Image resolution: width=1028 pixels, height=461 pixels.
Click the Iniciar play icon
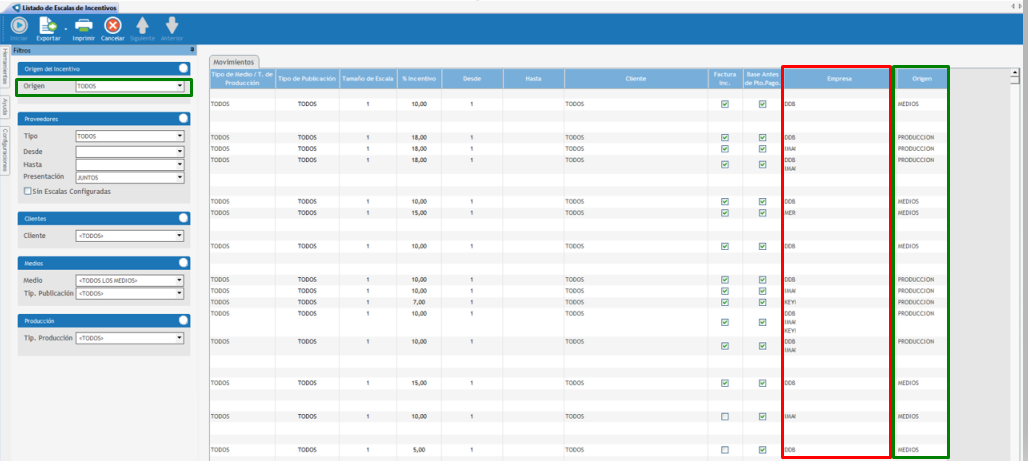[19, 25]
